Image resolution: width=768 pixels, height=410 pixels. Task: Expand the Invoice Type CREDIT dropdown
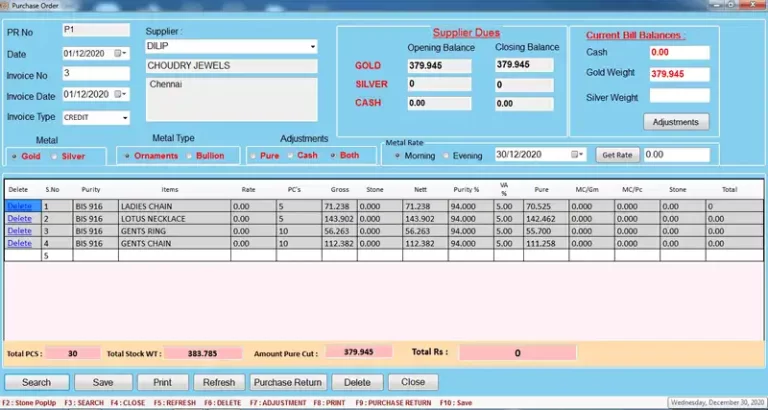tap(125, 118)
